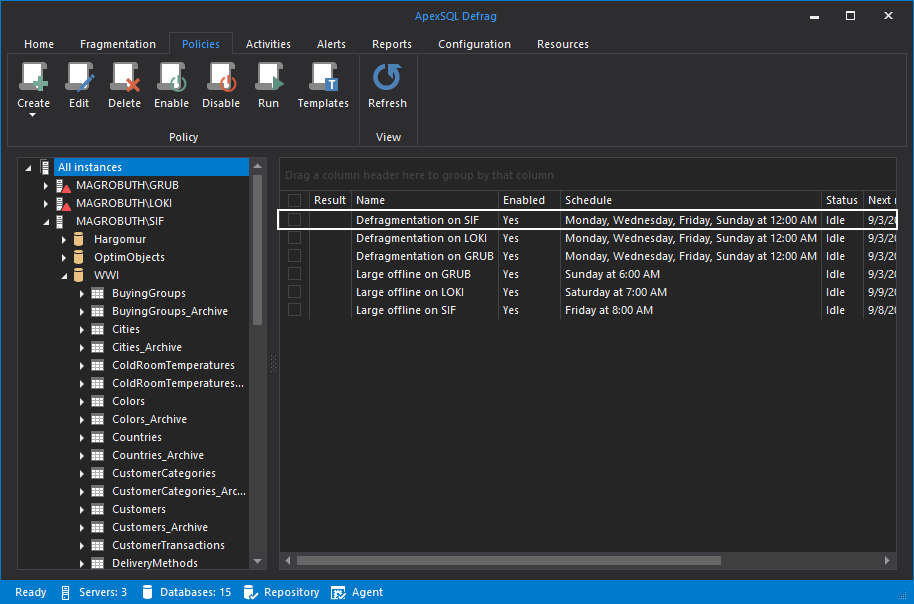Screen dimensions: 914x604
Task: Switch to the Reports tab
Action: click(392, 44)
